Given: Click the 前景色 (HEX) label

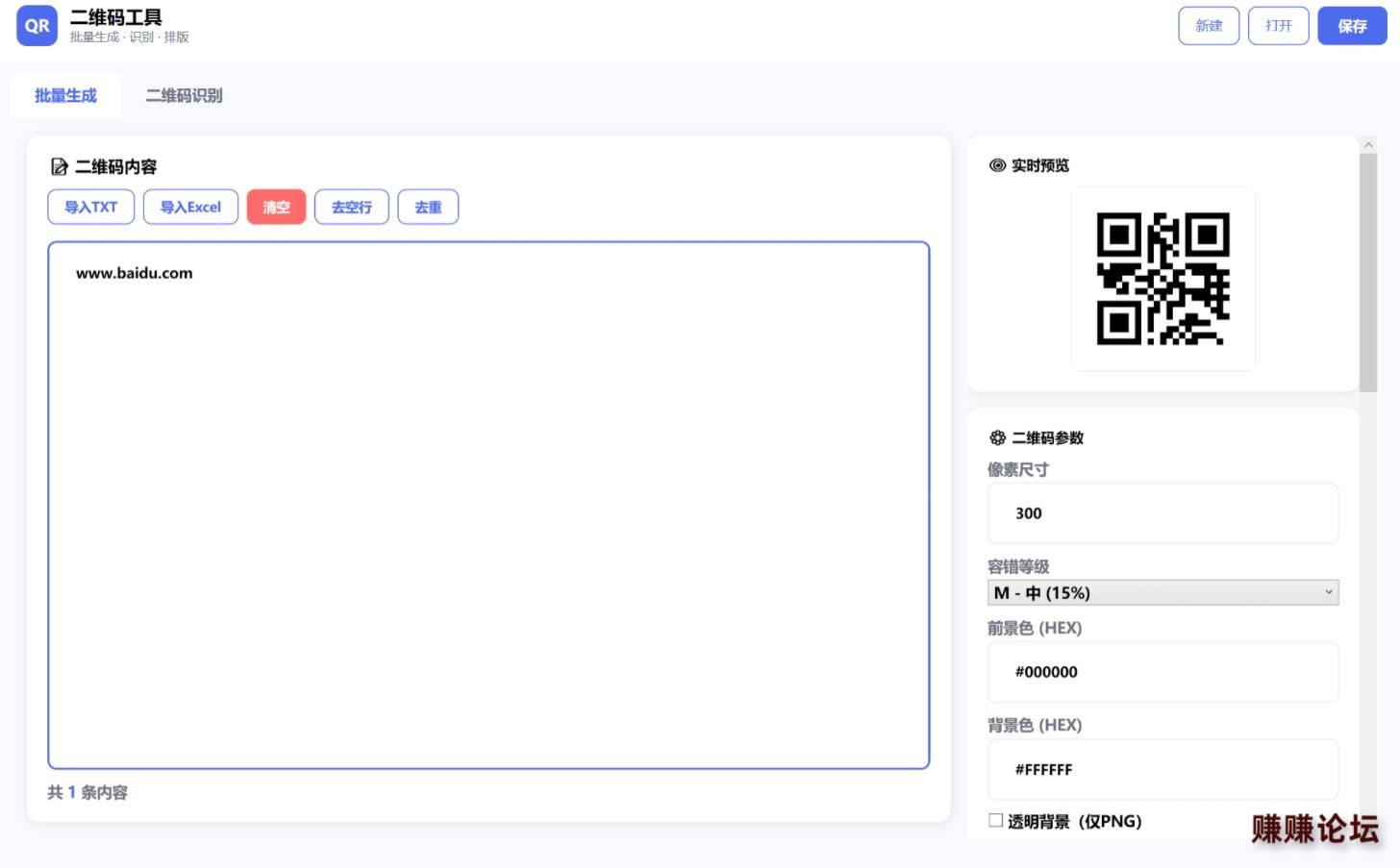Looking at the screenshot, I should [1035, 628].
